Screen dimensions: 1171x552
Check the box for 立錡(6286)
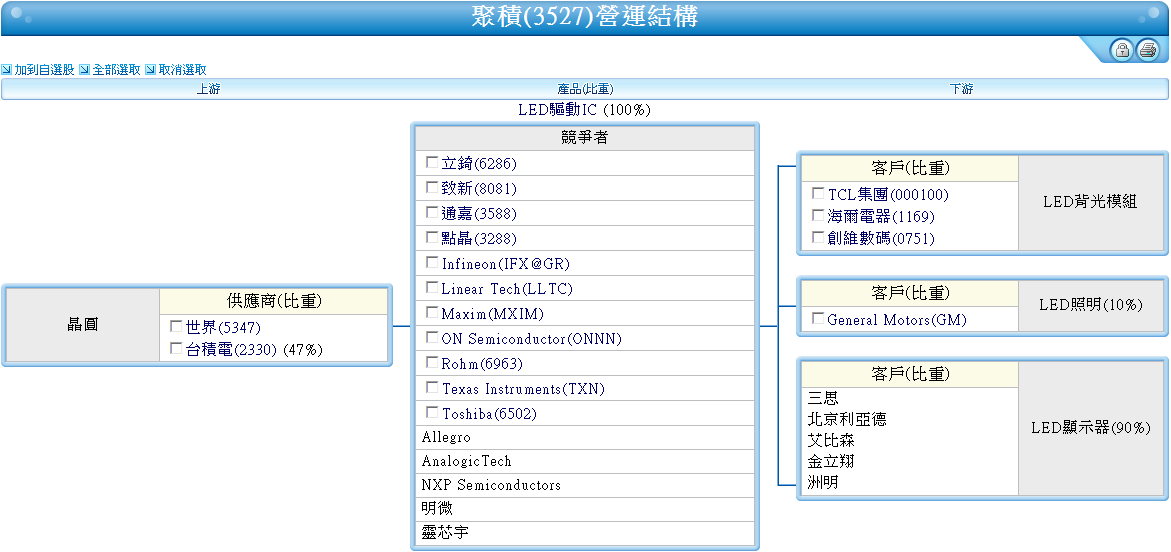pyautogui.click(x=432, y=162)
